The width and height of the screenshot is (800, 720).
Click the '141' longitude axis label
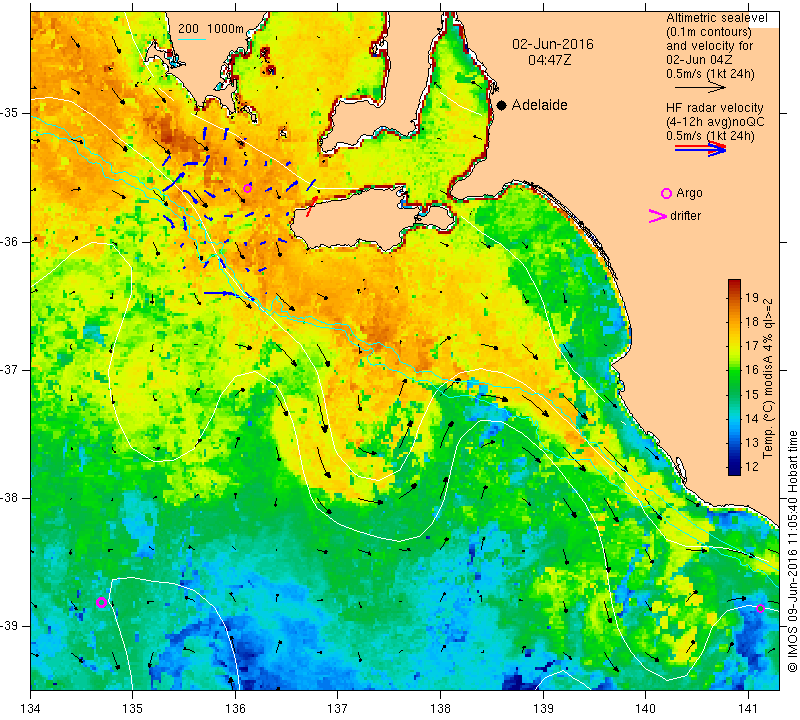click(x=748, y=709)
